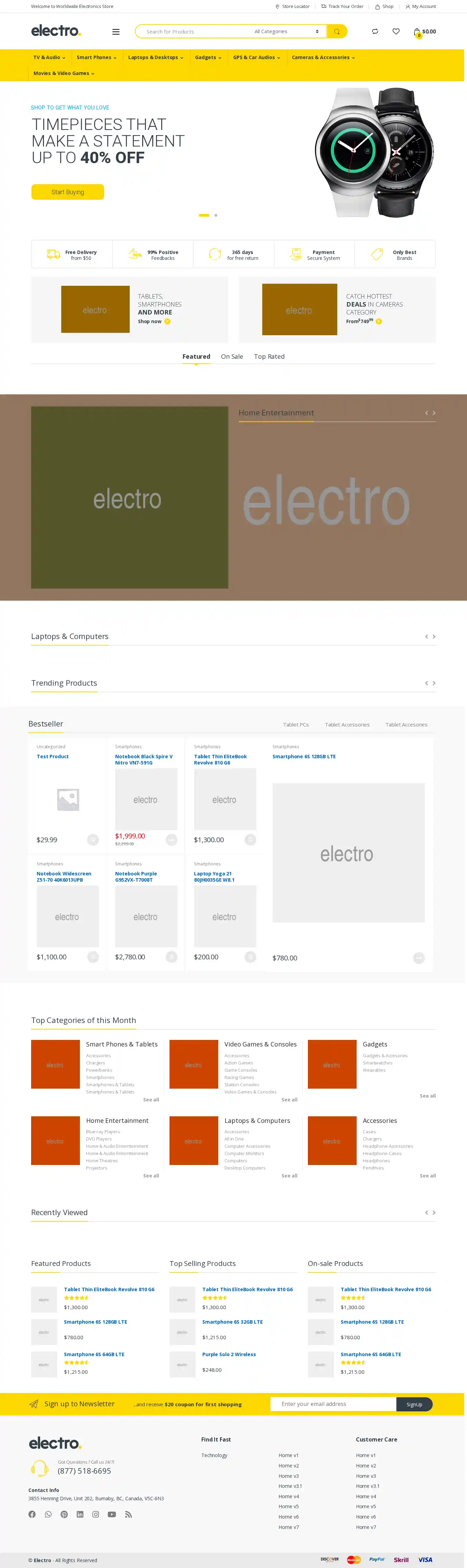This screenshot has height=1568, width=467.
Task: Go to the second hero slider dot
Action: (x=216, y=215)
